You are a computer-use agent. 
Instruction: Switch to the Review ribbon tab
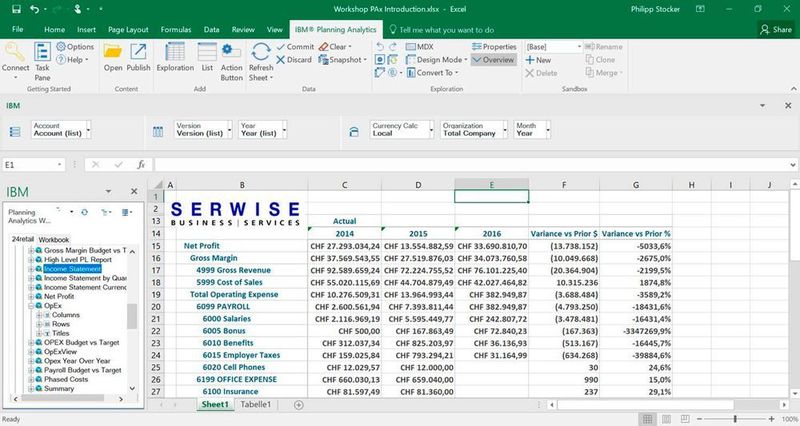tap(243, 30)
